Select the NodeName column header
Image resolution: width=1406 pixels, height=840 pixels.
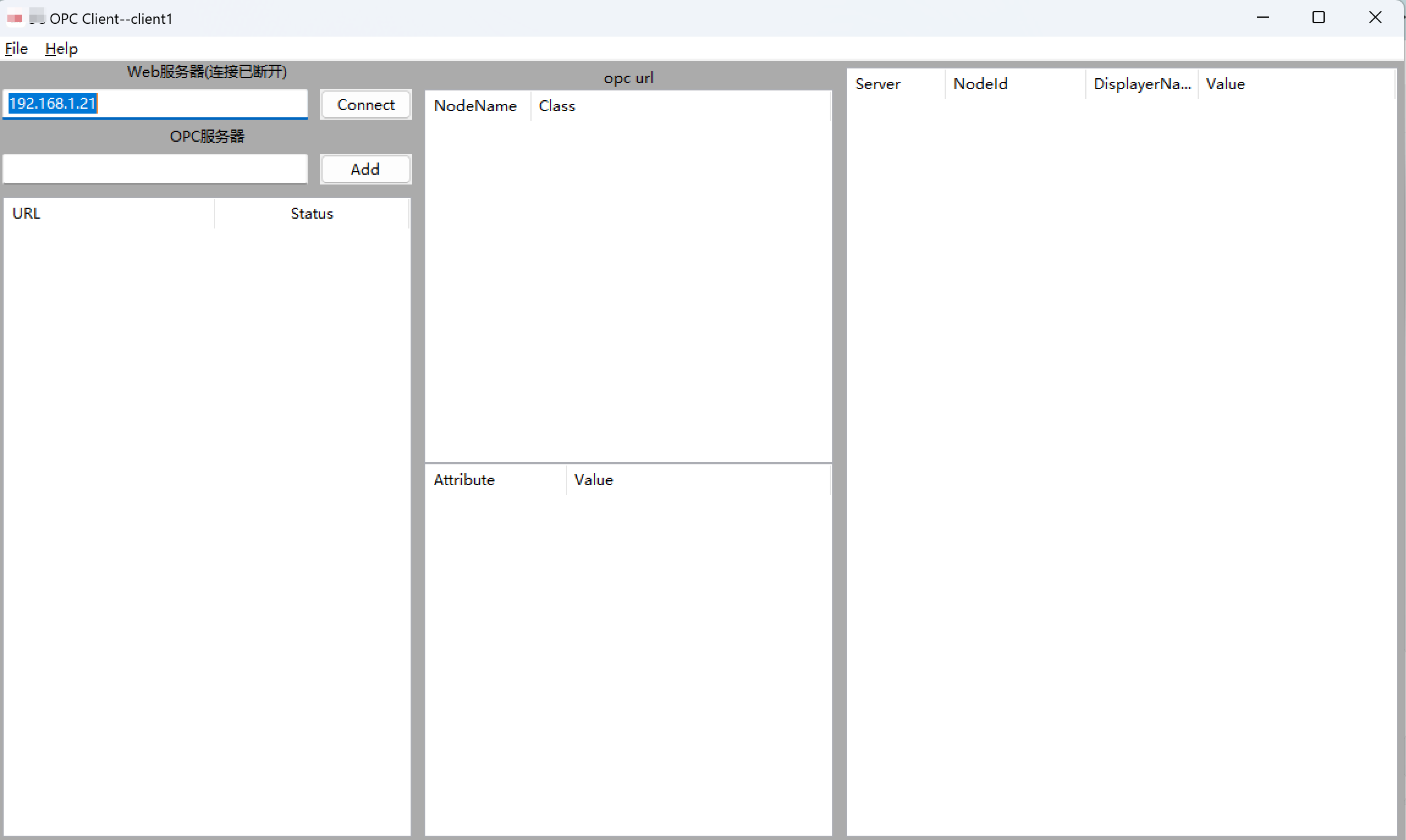pos(476,106)
